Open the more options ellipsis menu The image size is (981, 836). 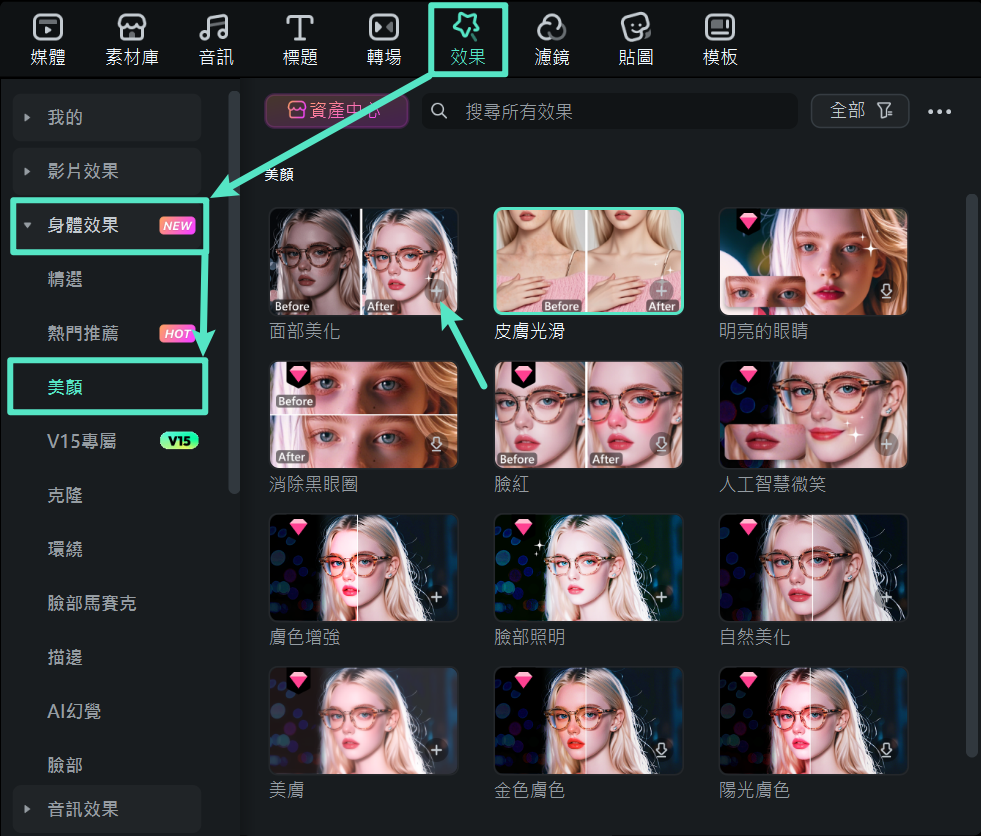939,112
